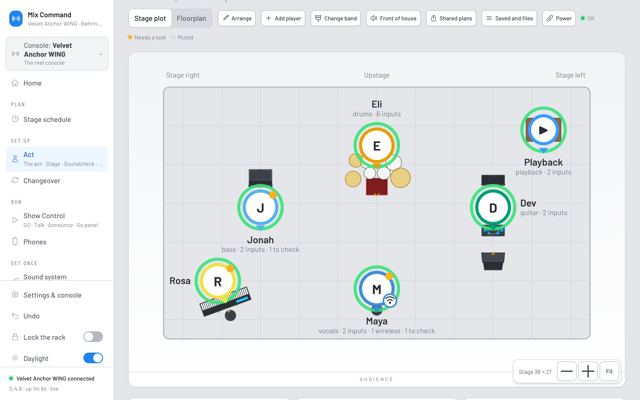Viewport: 640px width, 400px height.
Task: Switch to the Floorplan tab
Action: point(191,18)
